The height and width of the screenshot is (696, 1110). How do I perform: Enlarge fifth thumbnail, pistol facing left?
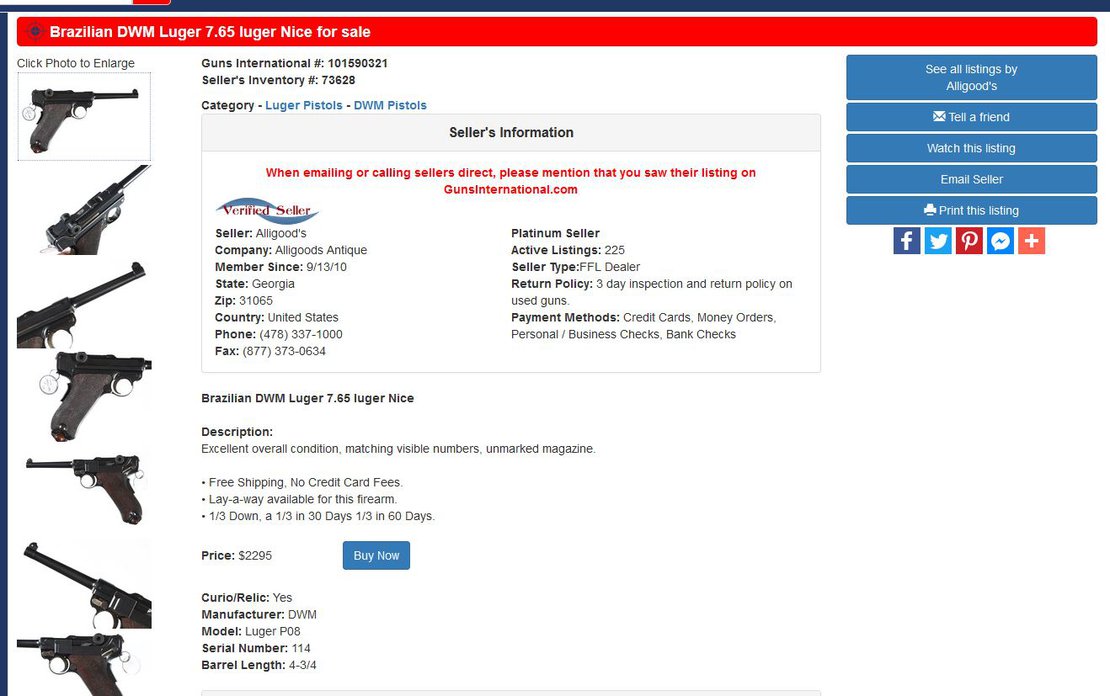tap(84, 490)
